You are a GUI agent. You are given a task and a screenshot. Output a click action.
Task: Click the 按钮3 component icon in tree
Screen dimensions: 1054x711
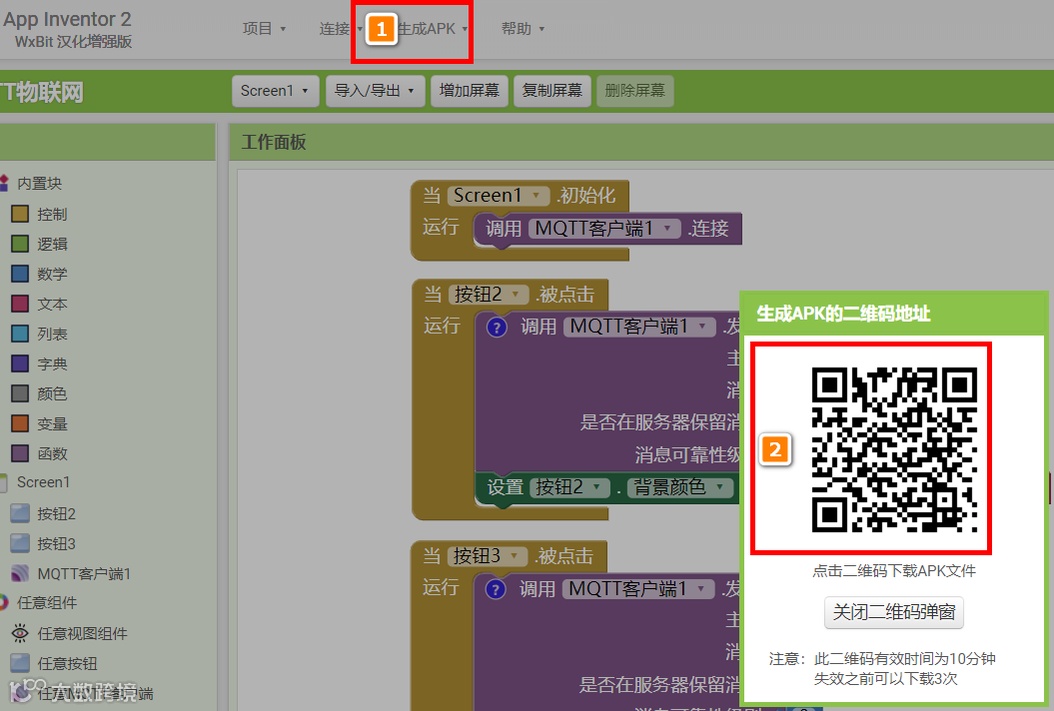tap(20, 544)
